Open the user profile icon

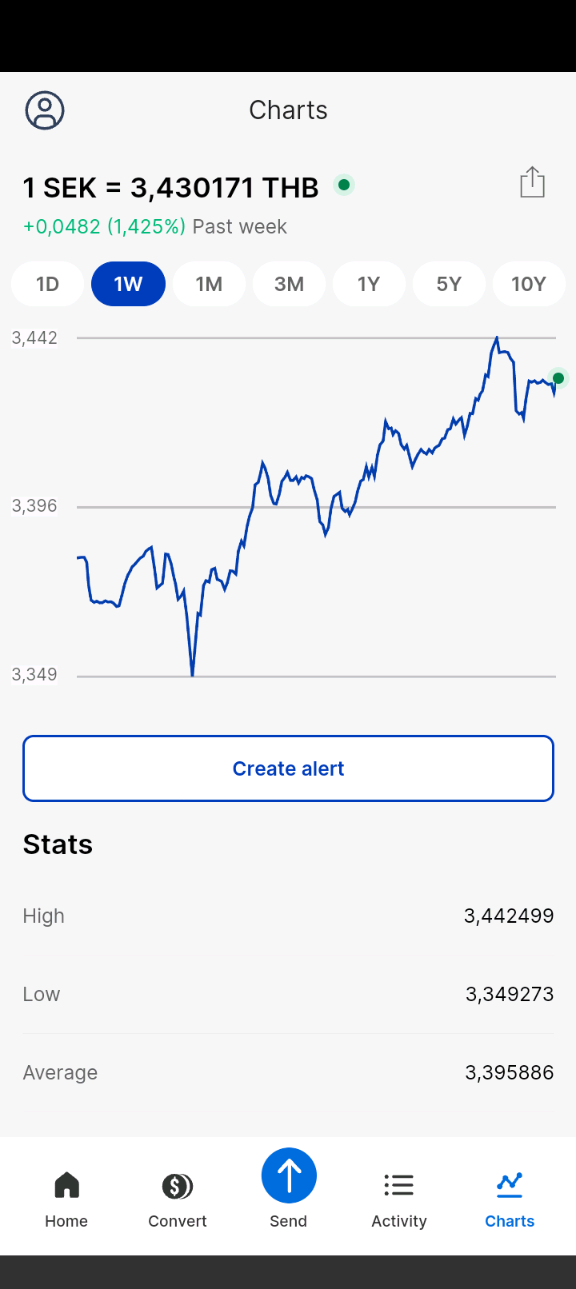click(45, 110)
